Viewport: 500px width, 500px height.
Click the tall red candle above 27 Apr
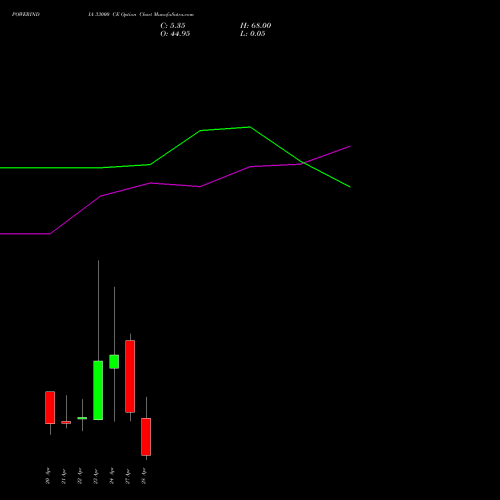point(130,376)
